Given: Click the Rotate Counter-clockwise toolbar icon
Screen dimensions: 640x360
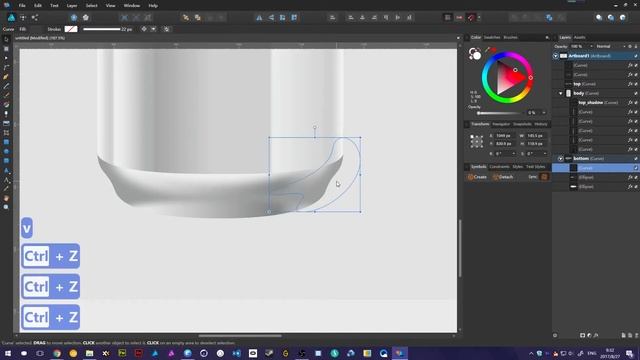Looking at the screenshot, I should pos(282,18).
